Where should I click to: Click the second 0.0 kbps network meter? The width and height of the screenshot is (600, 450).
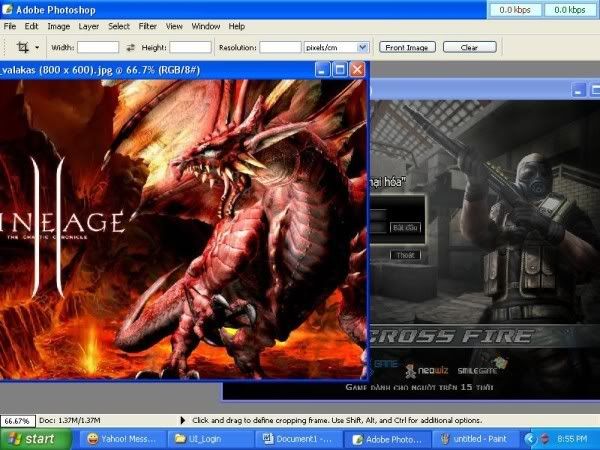tap(570, 10)
